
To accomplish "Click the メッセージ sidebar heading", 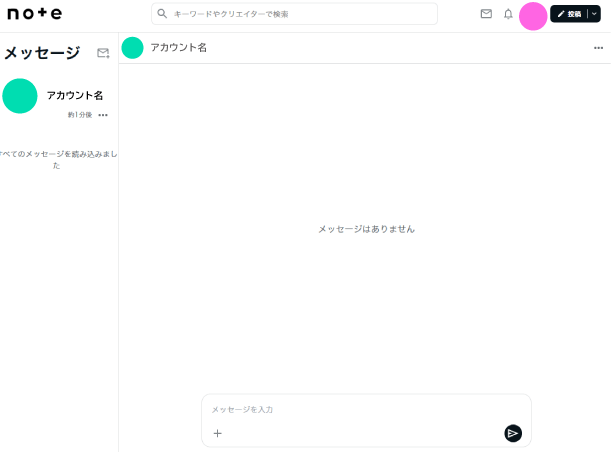I will [x=42, y=53].
